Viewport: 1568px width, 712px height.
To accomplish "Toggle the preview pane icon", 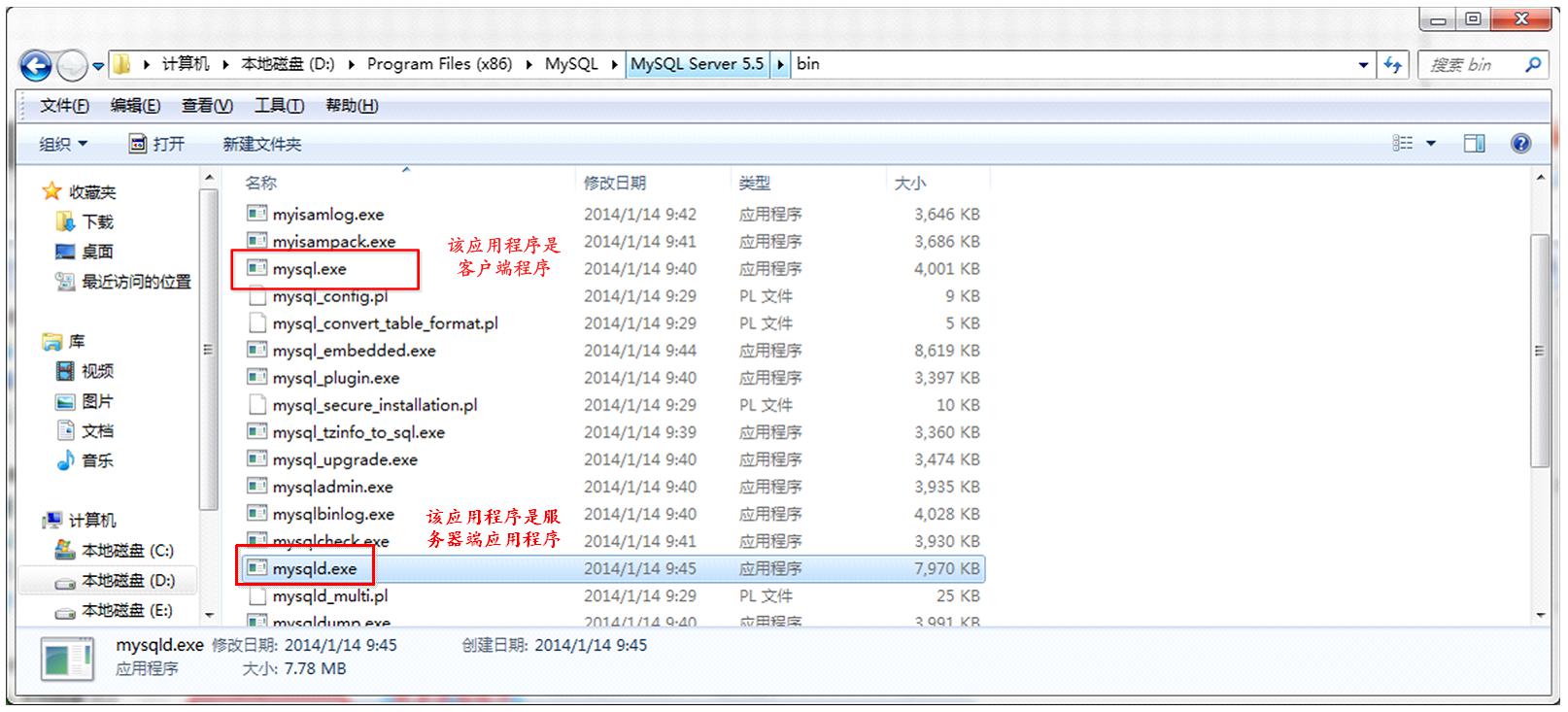I will [1474, 144].
